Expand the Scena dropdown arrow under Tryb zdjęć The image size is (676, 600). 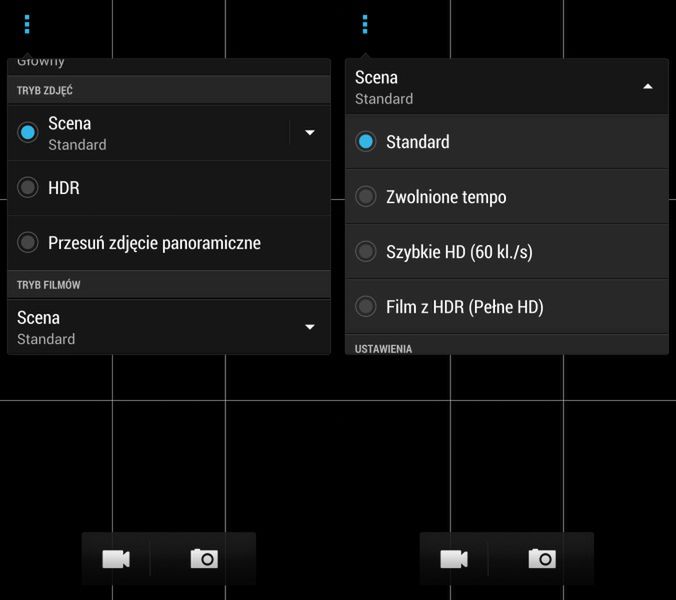tap(310, 133)
